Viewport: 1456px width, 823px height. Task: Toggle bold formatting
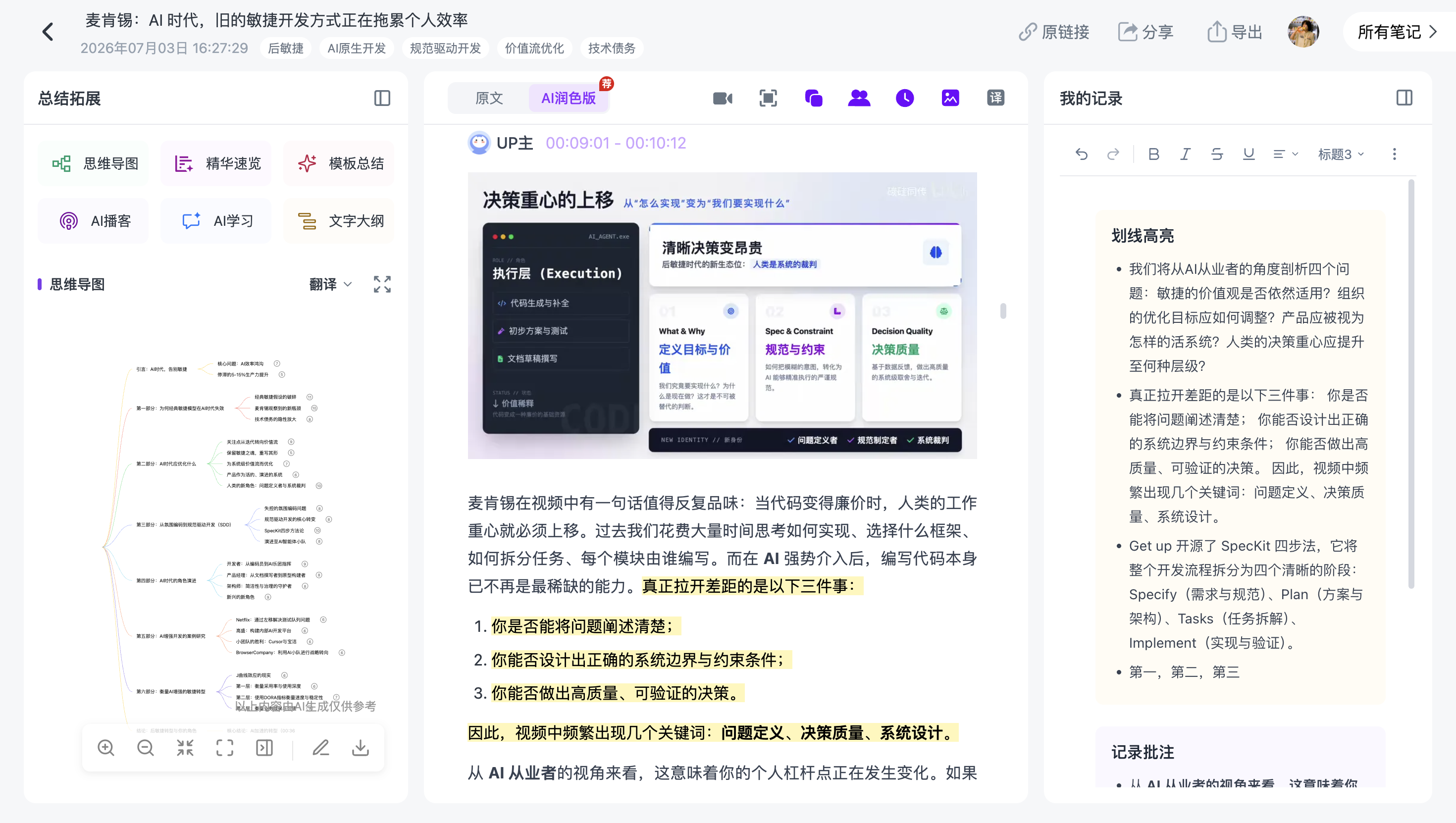click(x=1153, y=154)
